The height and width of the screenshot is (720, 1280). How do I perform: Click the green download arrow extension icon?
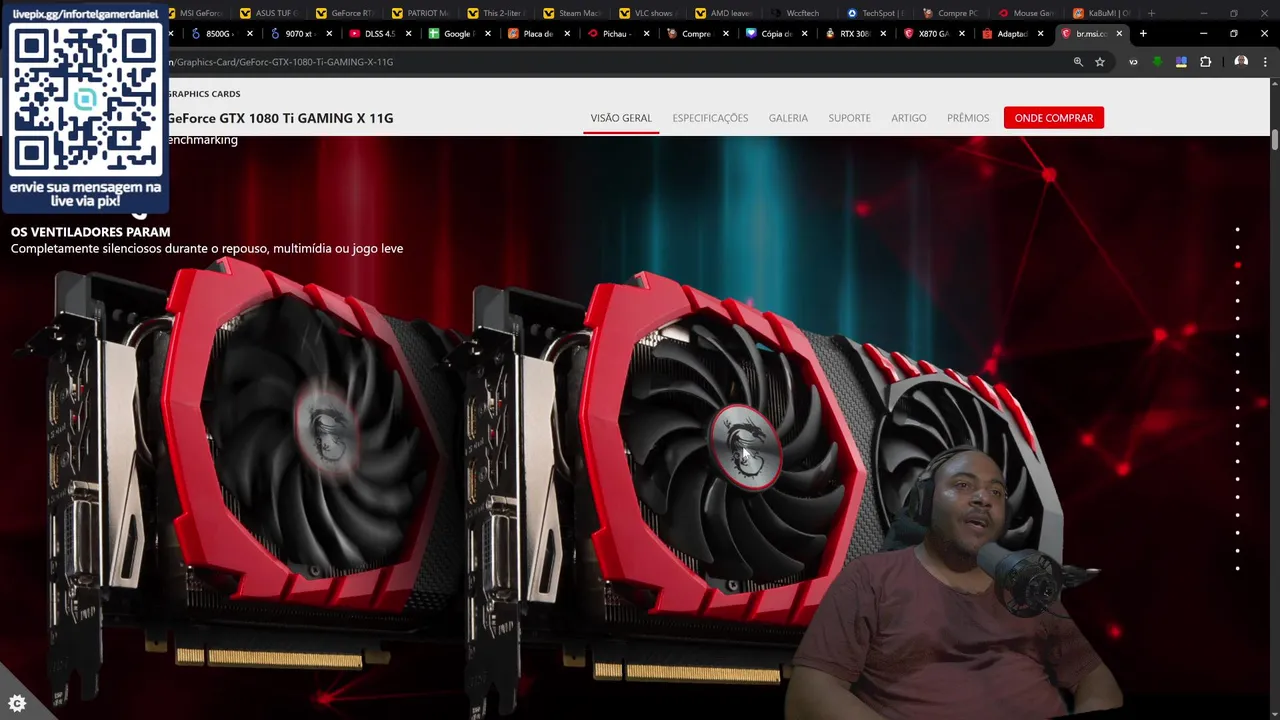click(1157, 62)
